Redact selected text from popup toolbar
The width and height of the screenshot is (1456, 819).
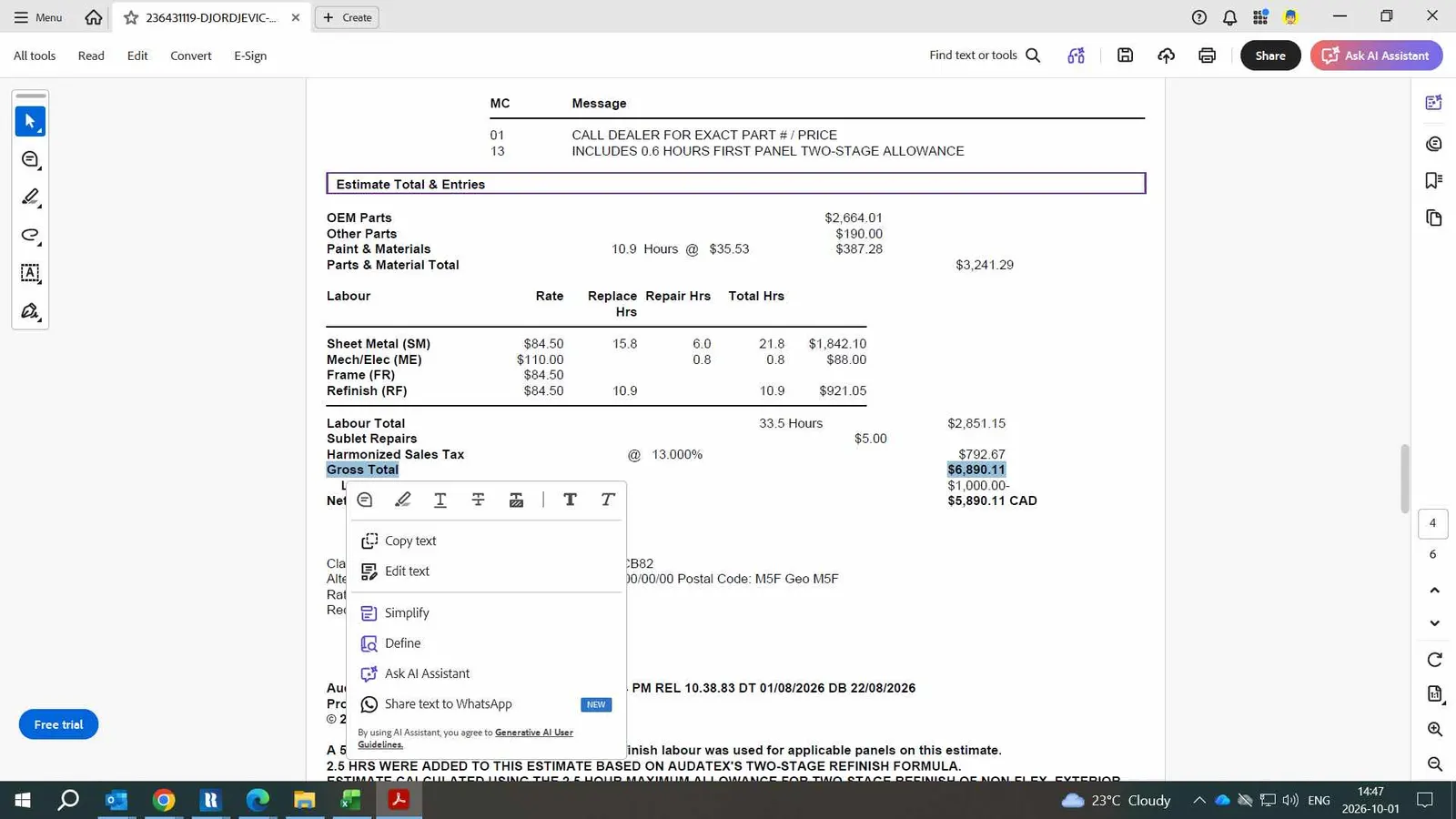click(516, 500)
